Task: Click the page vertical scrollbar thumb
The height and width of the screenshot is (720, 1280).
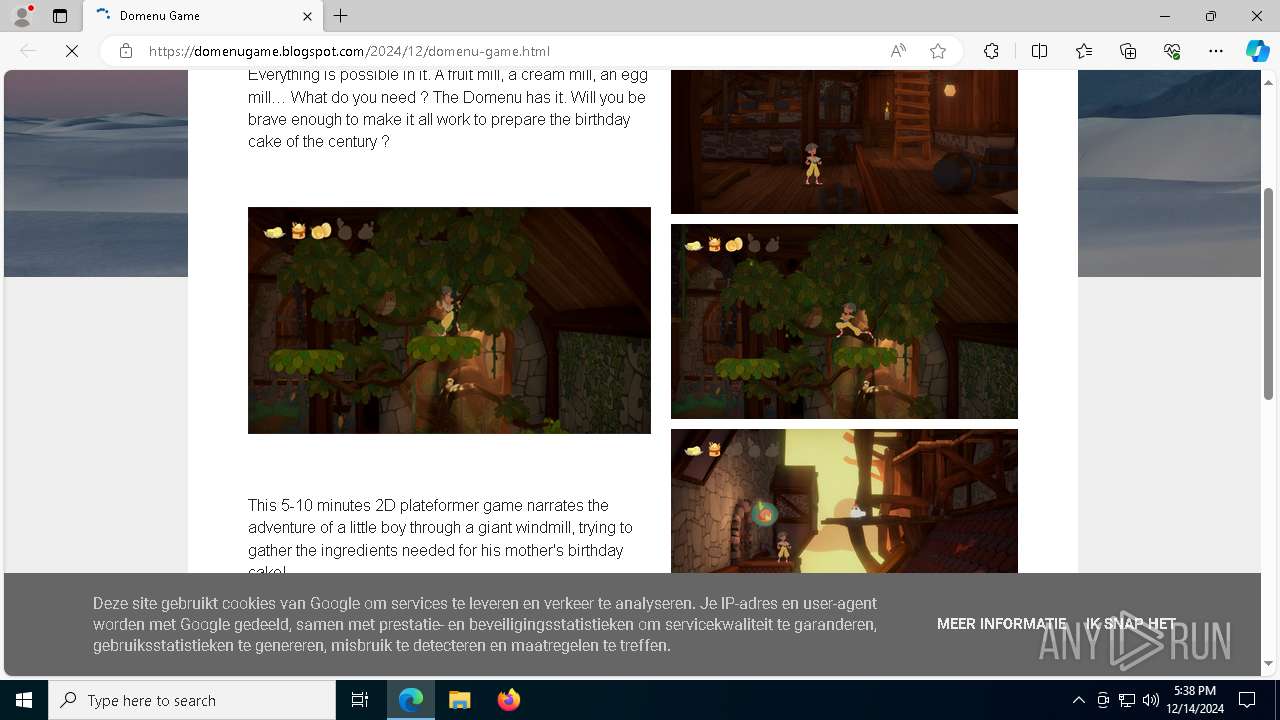Action: point(1269,293)
